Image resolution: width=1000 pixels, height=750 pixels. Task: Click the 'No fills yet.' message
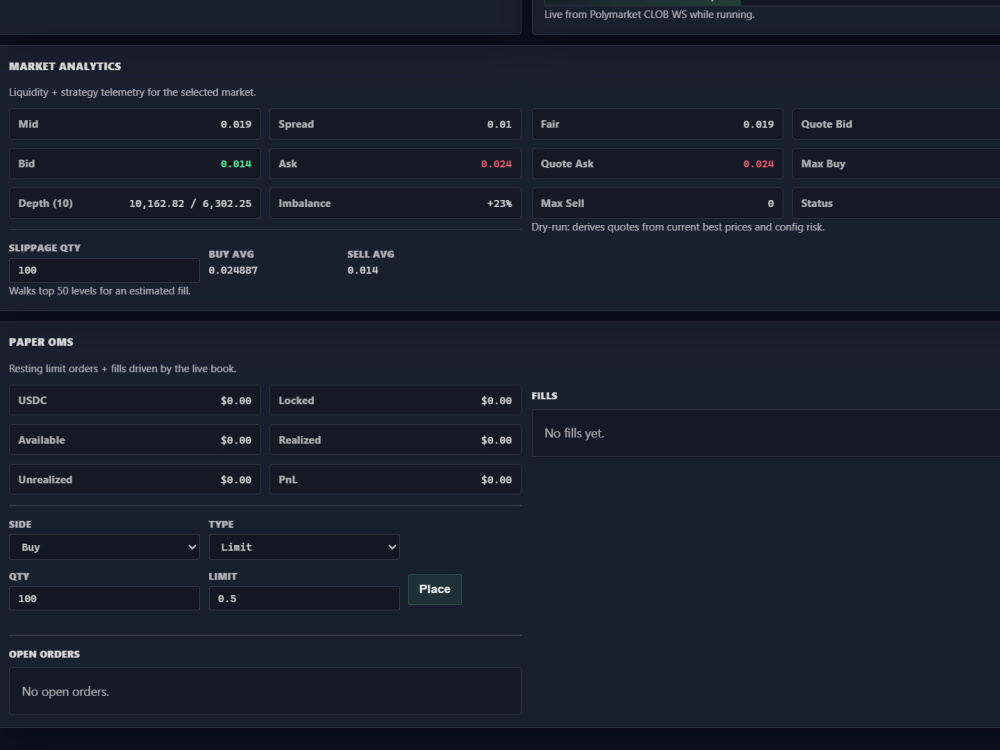(574, 433)
